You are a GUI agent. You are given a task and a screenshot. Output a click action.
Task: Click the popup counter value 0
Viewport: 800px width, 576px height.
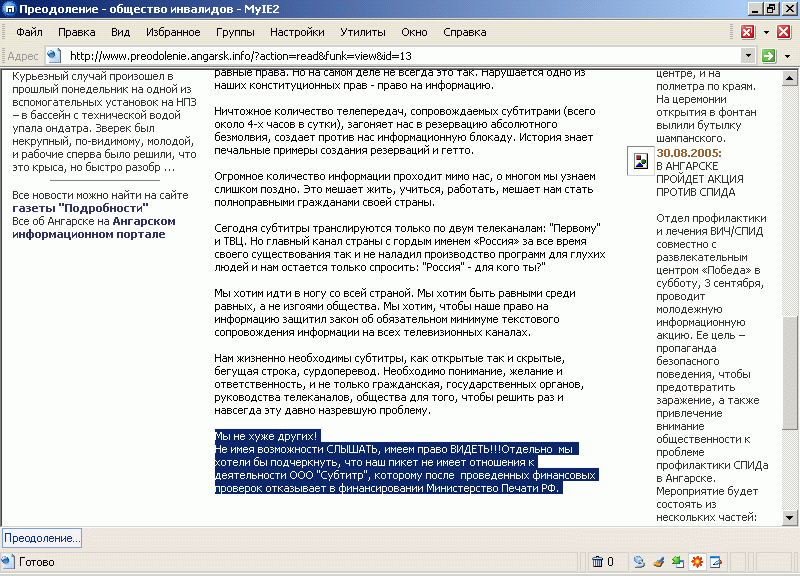pyautogui.click(x=610, y=562)
